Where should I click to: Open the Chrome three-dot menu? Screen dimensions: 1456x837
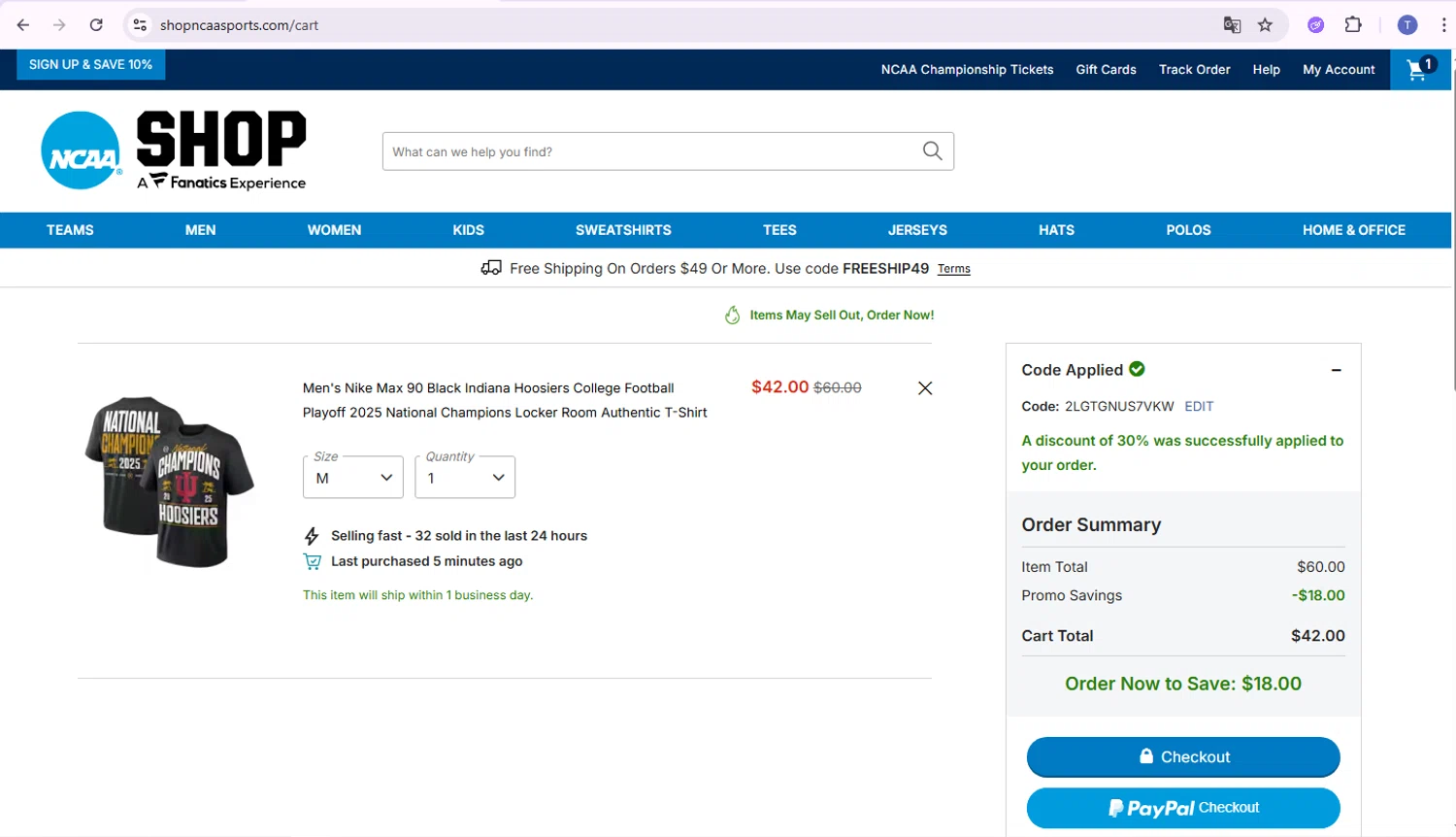(x=1443, y=25)
